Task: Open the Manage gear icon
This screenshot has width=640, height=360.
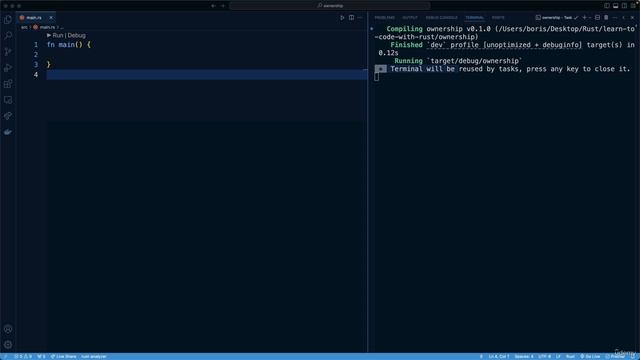Action: click(8, 345)
